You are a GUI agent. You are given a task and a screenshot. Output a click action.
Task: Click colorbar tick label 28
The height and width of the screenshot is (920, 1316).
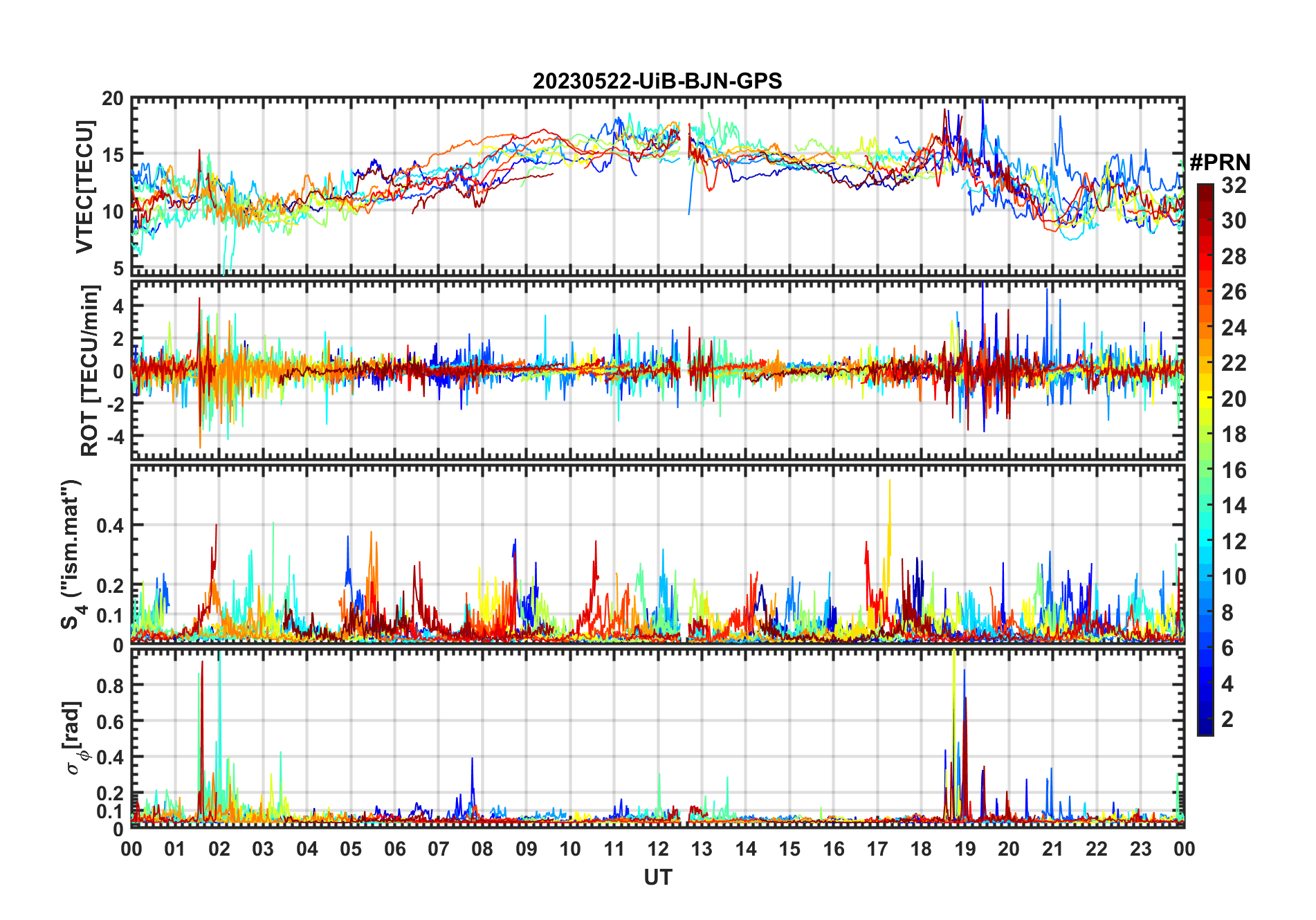click(1234, 257)
